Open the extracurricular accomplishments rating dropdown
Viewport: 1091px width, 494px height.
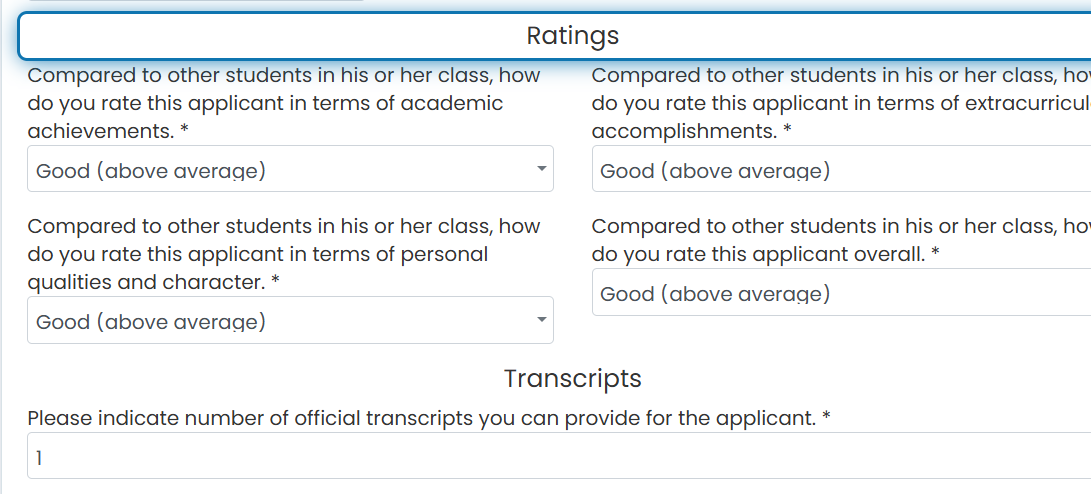841,168
